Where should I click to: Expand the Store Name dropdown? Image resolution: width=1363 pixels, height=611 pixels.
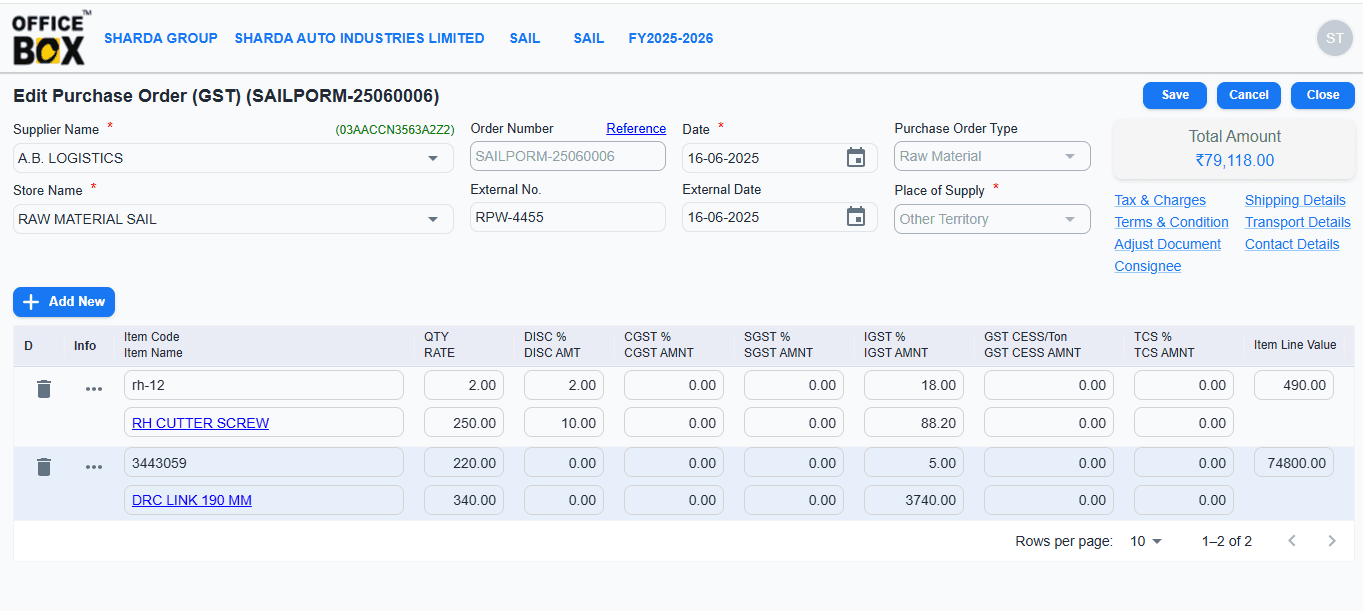(433, 219)
